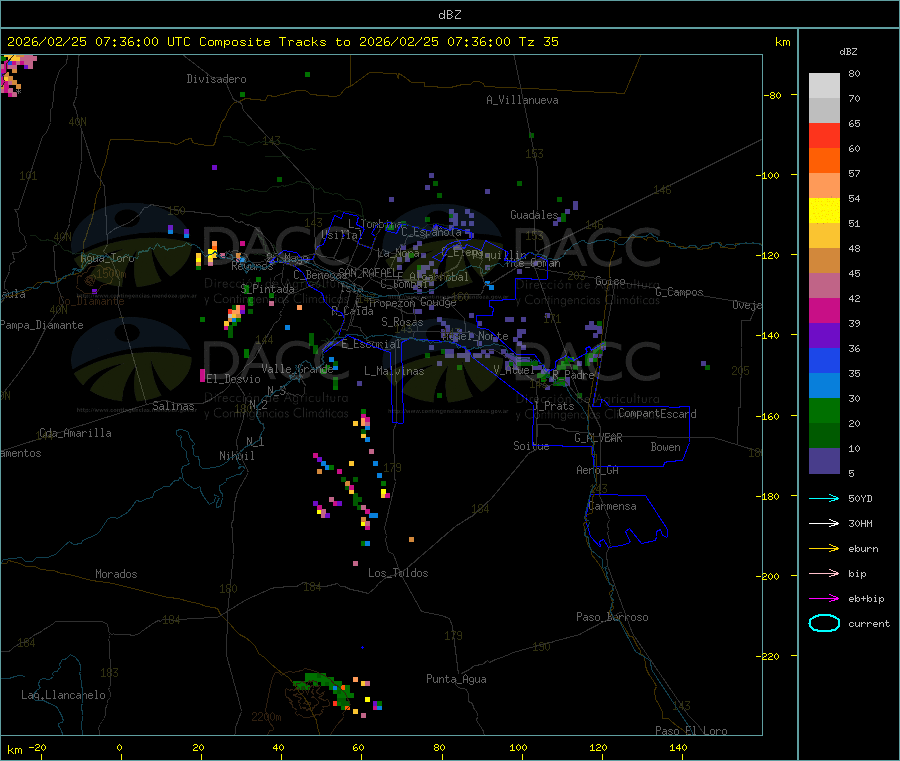
Task: Click the 'G_Campos' map label
Action: pos(679,292)
